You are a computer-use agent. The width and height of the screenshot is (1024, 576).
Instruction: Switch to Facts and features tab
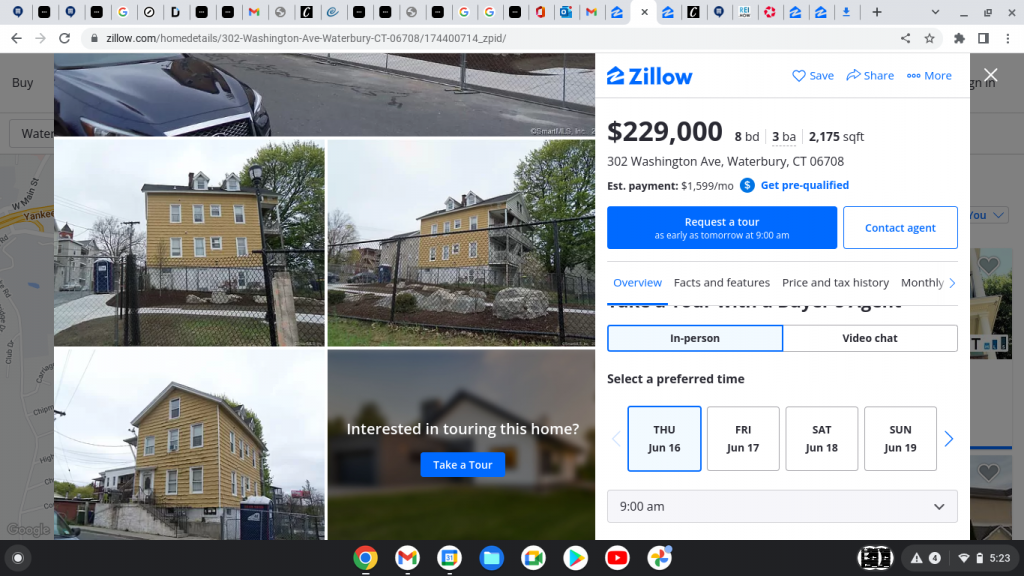click(x=721, y=283)
